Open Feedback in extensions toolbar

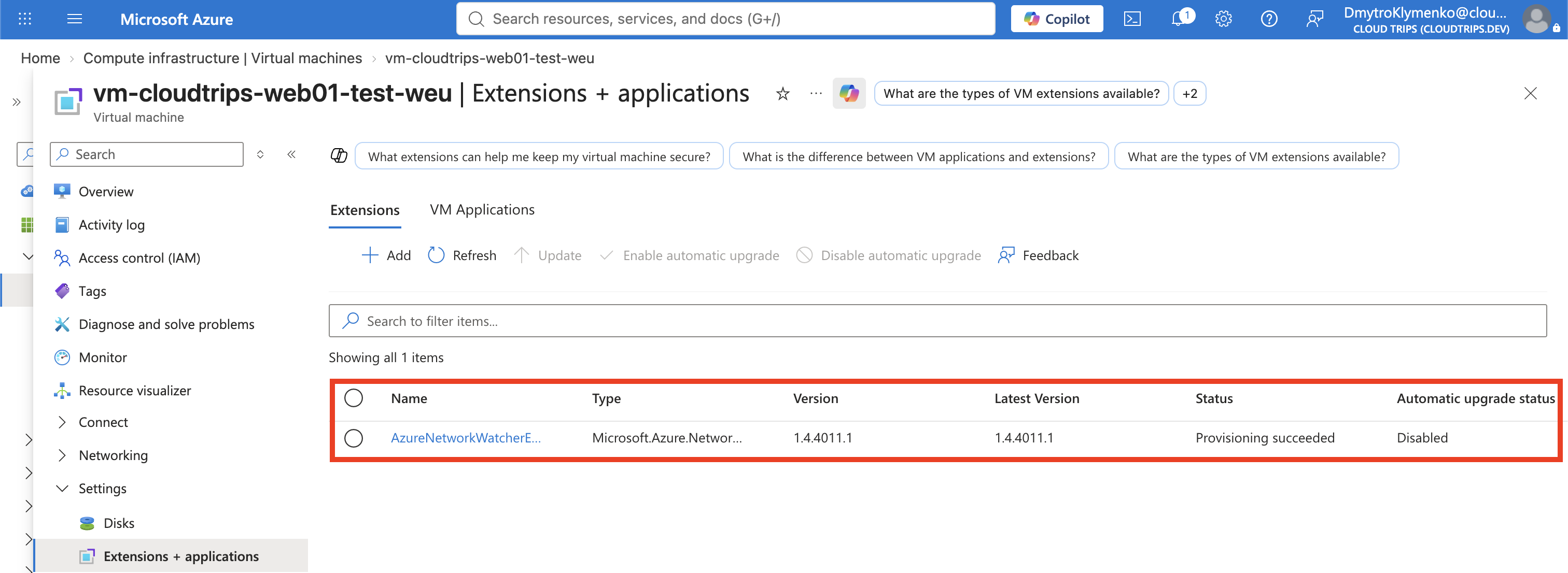coord(1039,255)
